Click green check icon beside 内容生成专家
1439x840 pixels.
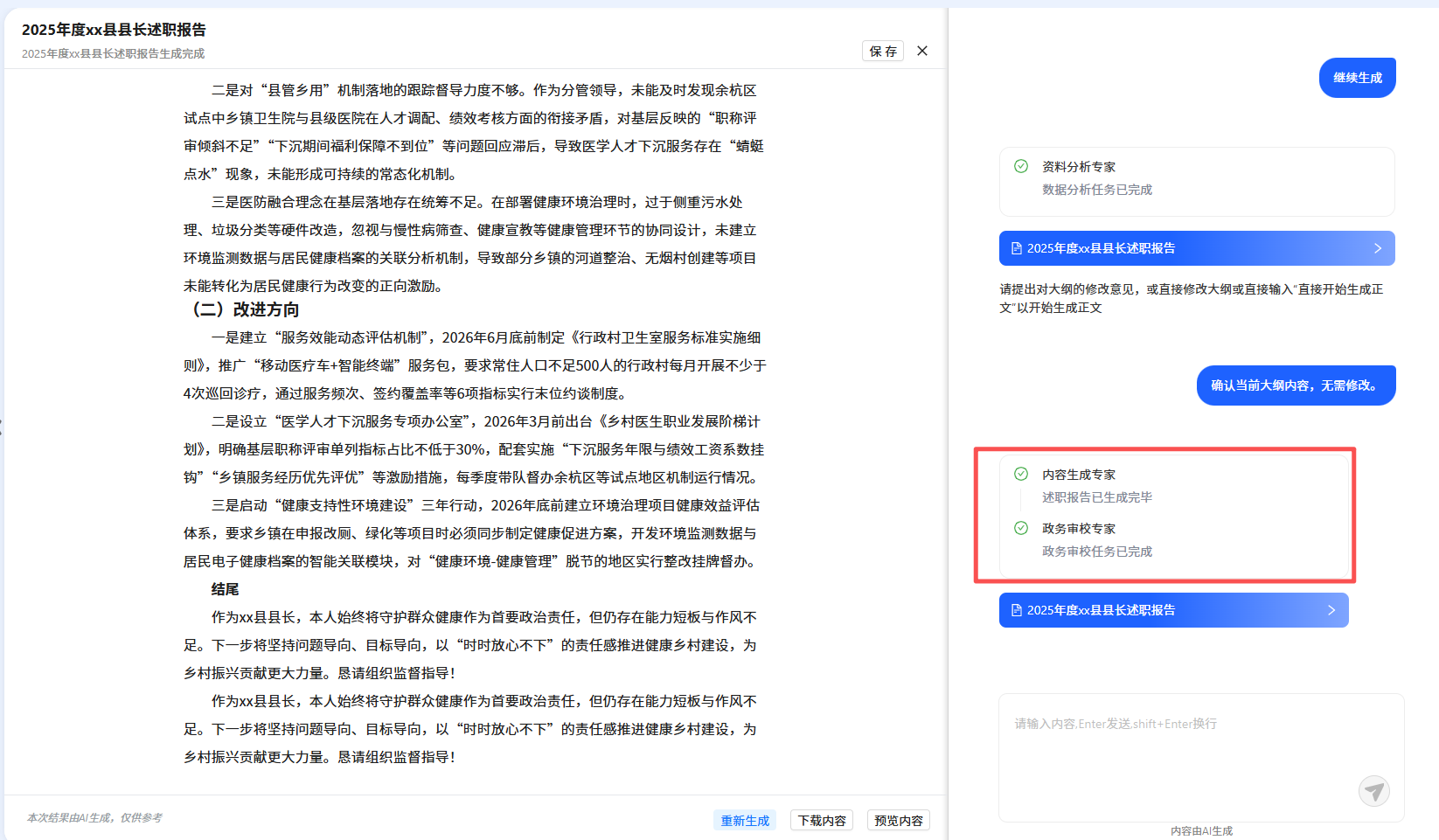[x=1020, y=474]
